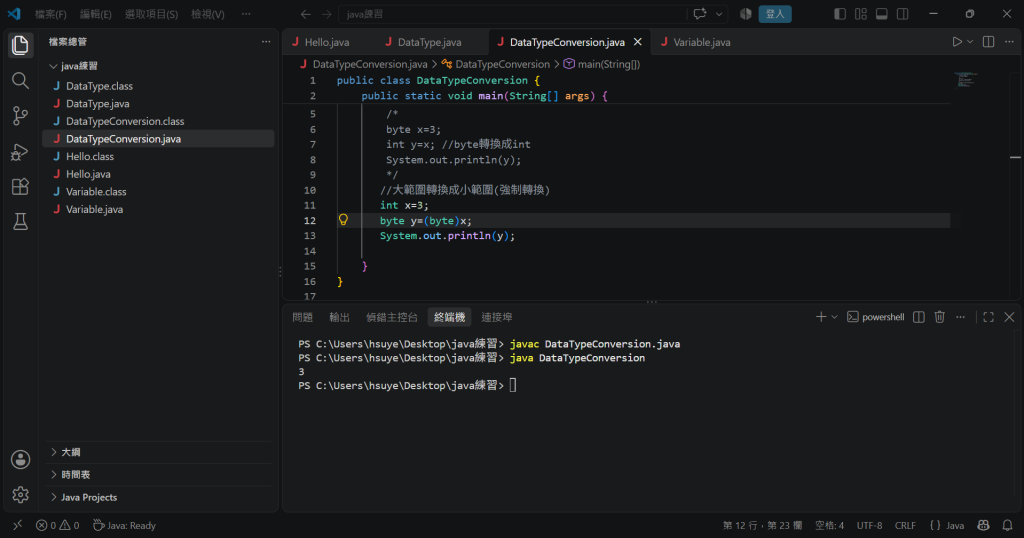Close the bottom terminal panel
Image resolution: width=1024 pixels, height=538 pixels.
click(x=1009, y=317)
